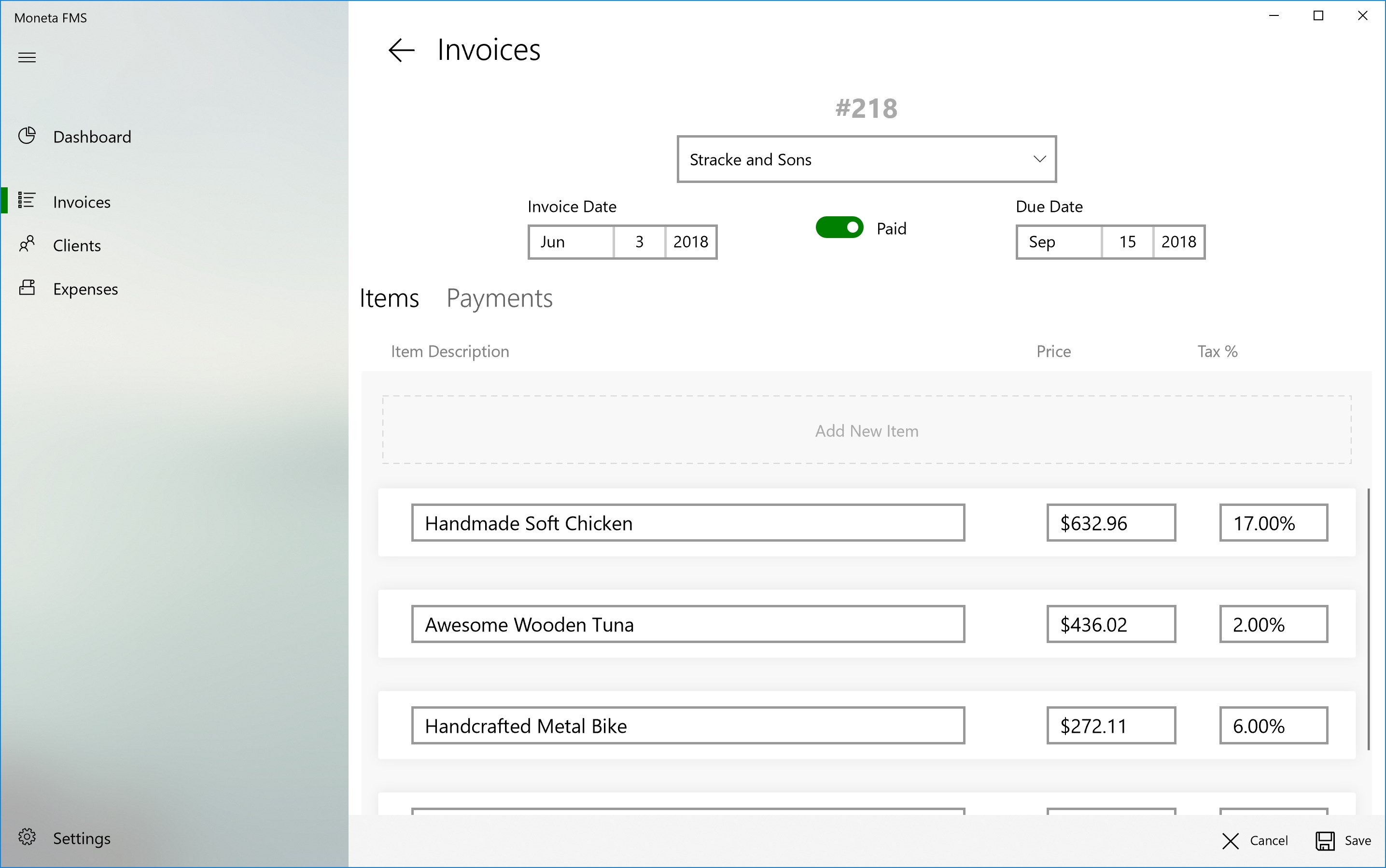1386x868 pixels.
Task: Click the items list vertical scrollbar
Action: coord(1369,619)
